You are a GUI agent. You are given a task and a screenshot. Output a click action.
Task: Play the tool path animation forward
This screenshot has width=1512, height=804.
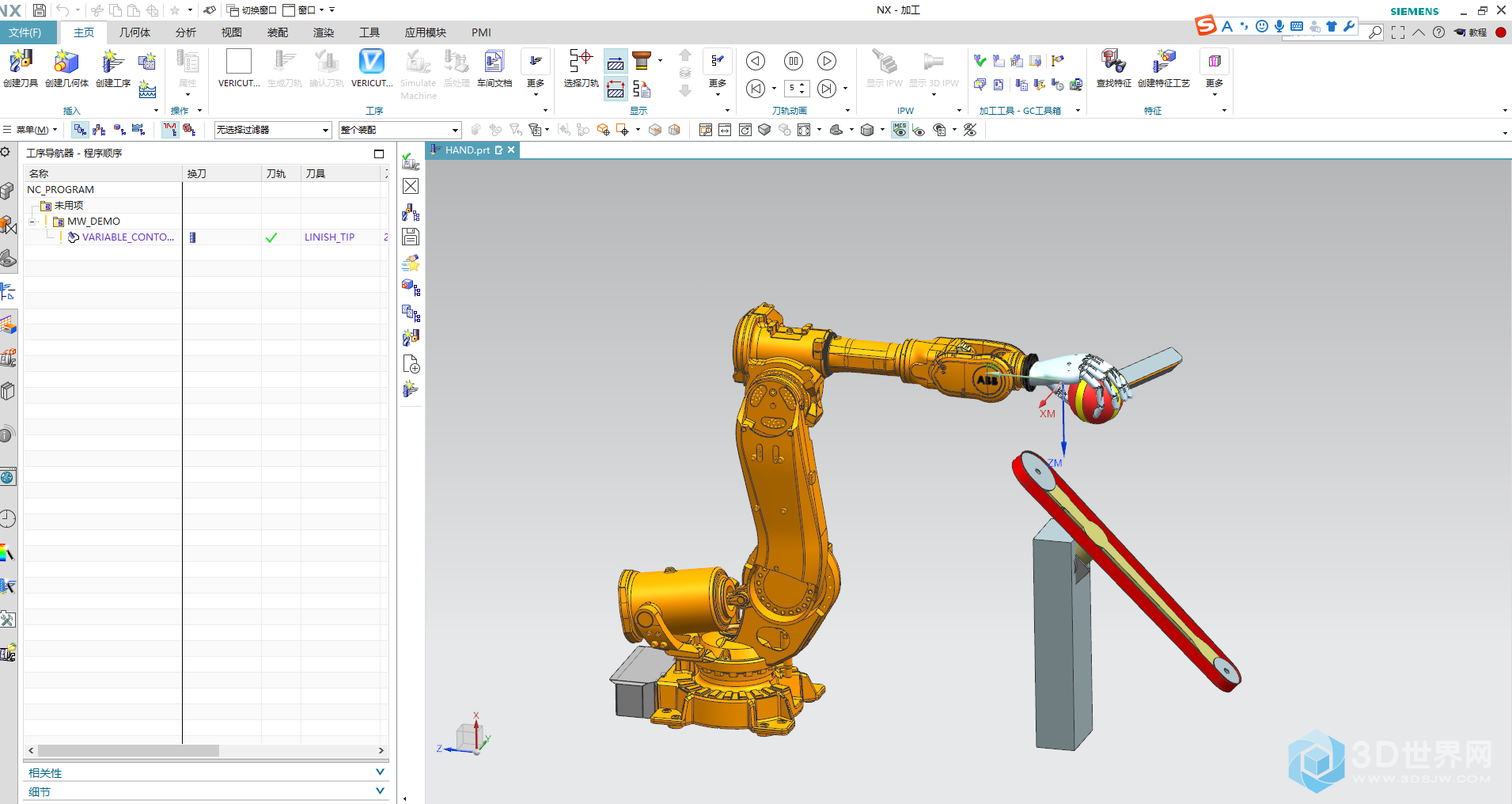[827, 61]
